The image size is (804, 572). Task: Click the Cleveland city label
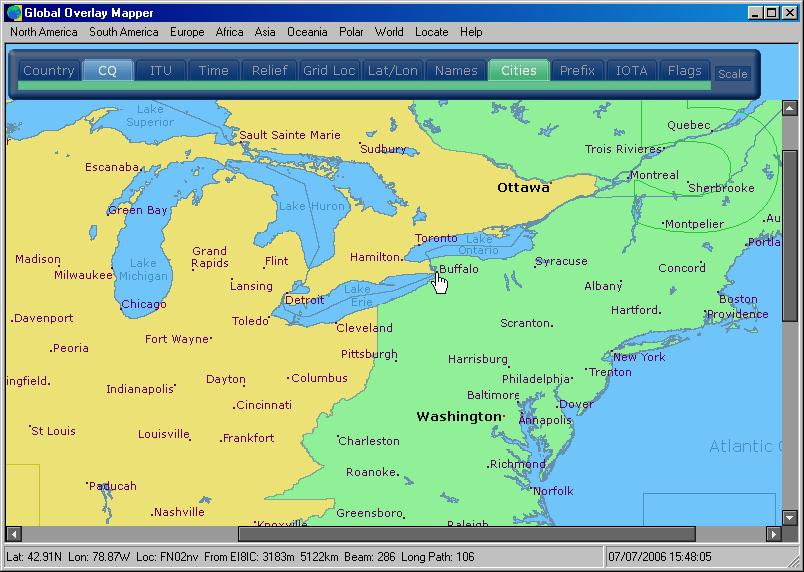click(x=364, y=328)
